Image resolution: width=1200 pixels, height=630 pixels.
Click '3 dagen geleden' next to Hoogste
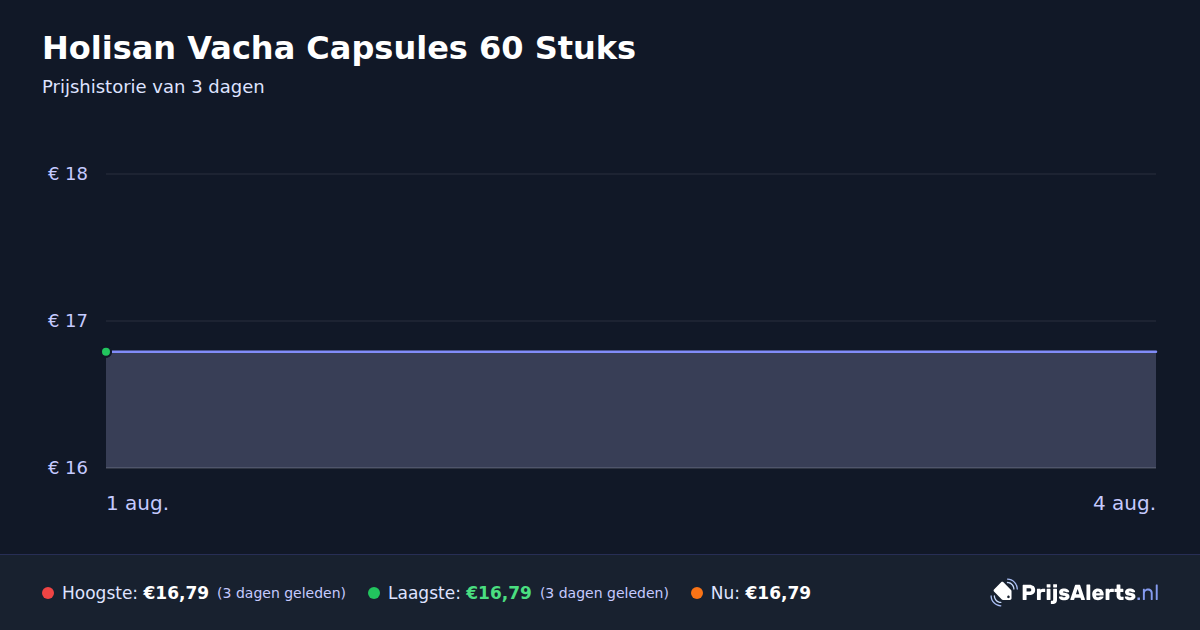(x=281, y=593)
